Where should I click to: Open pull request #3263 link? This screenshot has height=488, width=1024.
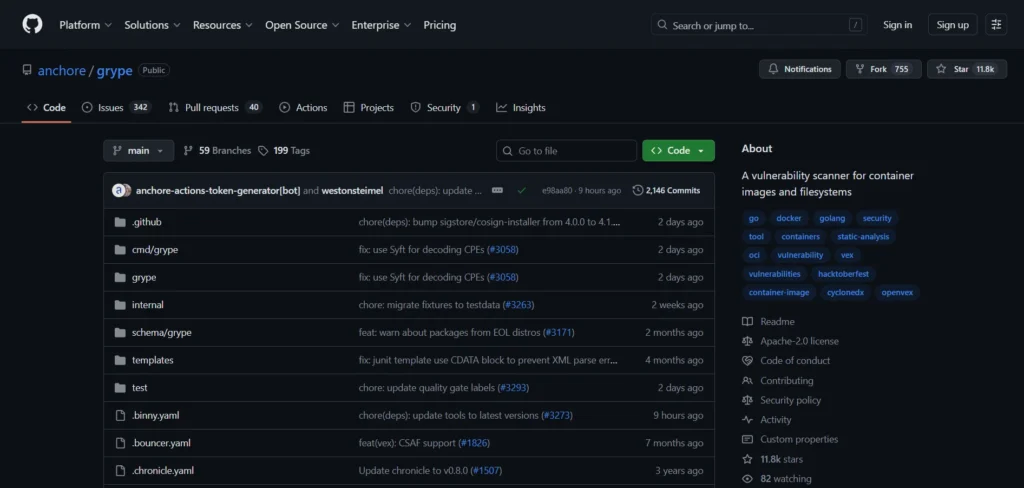tap(519, 305)
